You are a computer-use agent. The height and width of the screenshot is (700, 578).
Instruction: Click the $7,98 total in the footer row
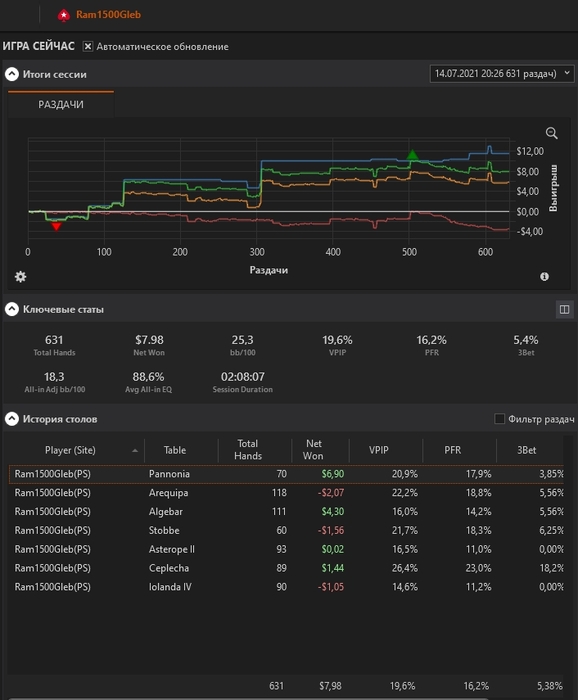330,686
